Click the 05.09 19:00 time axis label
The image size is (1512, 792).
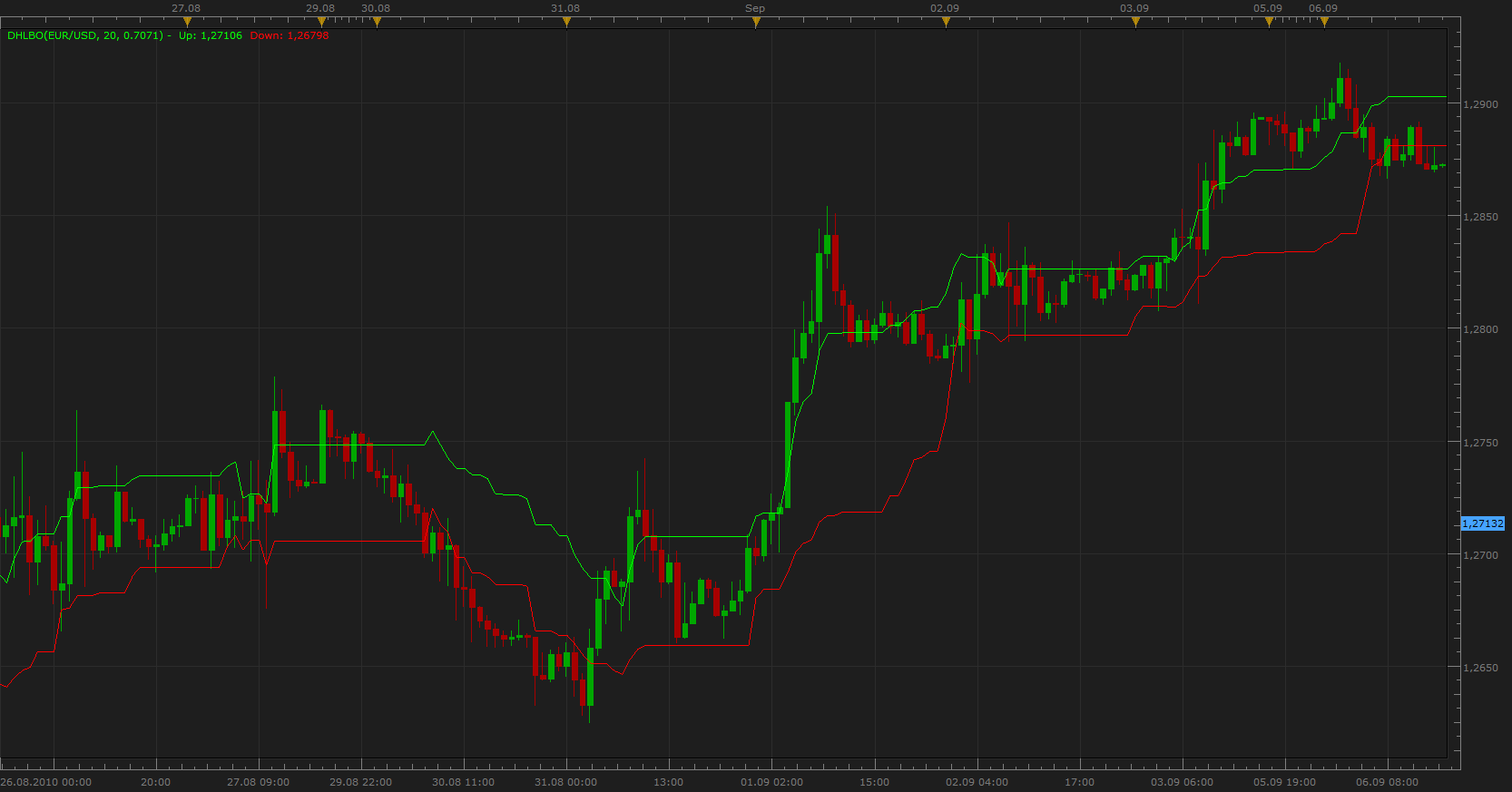tap(1285, 782)
